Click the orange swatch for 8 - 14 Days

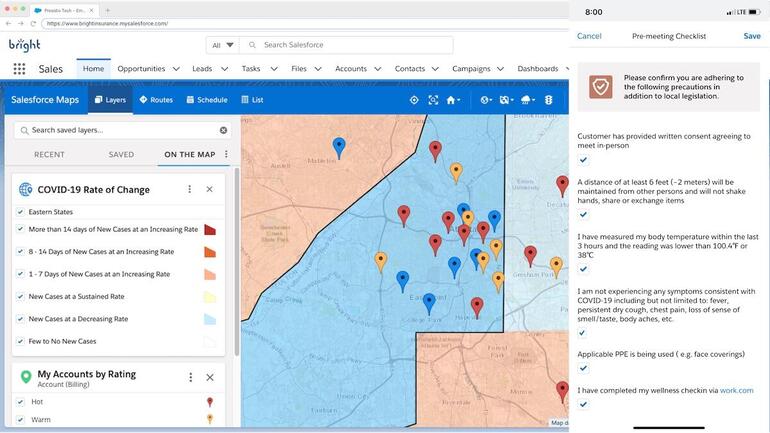210,252
